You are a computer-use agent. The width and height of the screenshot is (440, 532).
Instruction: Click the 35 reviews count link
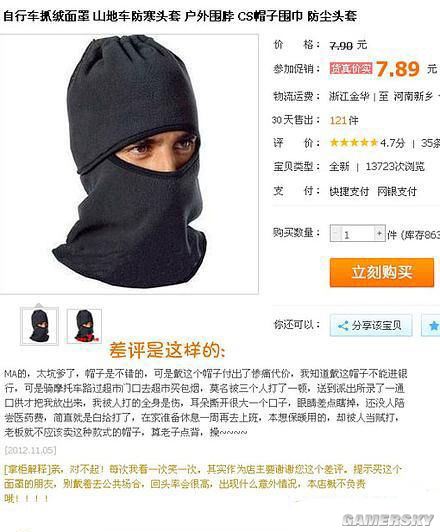430,143
